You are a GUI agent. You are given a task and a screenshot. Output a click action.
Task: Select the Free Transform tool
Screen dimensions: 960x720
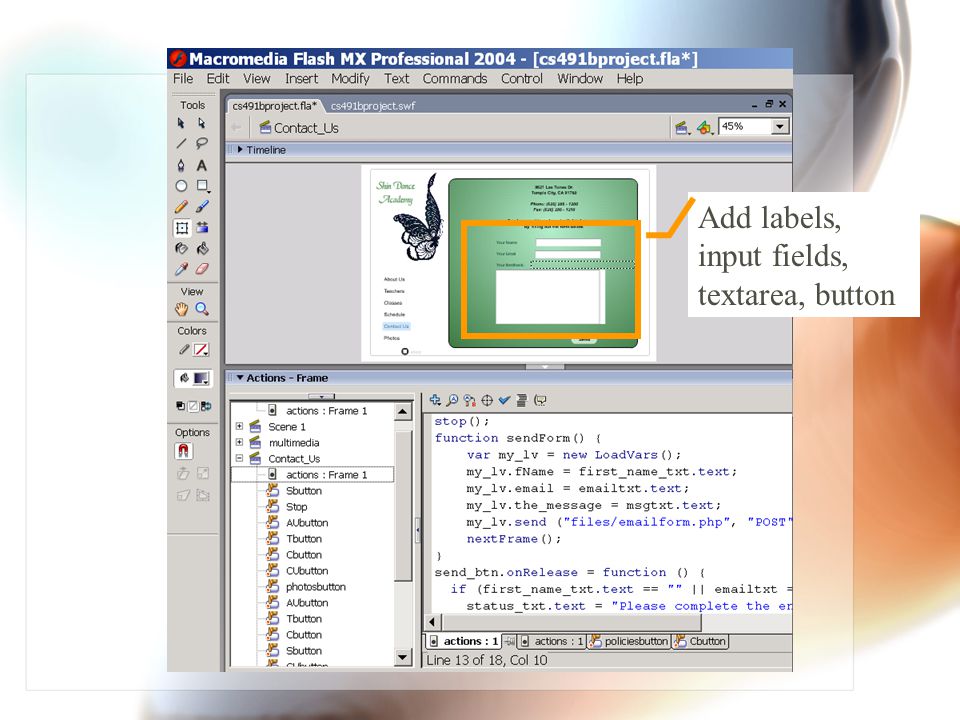(182, 228)
